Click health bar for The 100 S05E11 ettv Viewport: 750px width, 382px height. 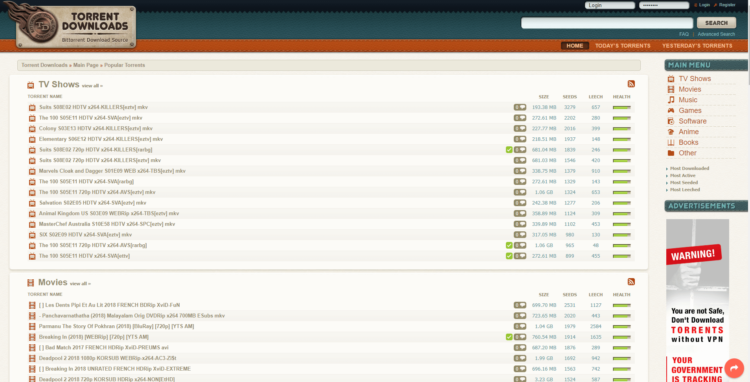pyautogui.click(x=621, y=256)
